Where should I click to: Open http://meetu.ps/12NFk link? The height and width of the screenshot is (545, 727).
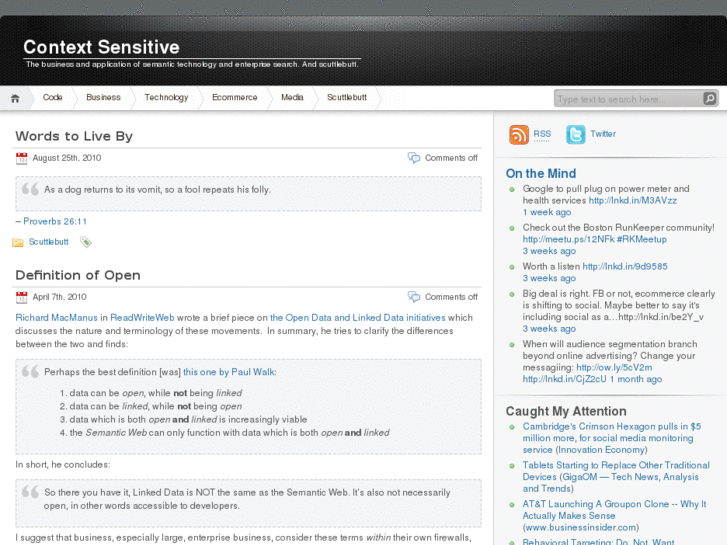click(x=568, y=239)
